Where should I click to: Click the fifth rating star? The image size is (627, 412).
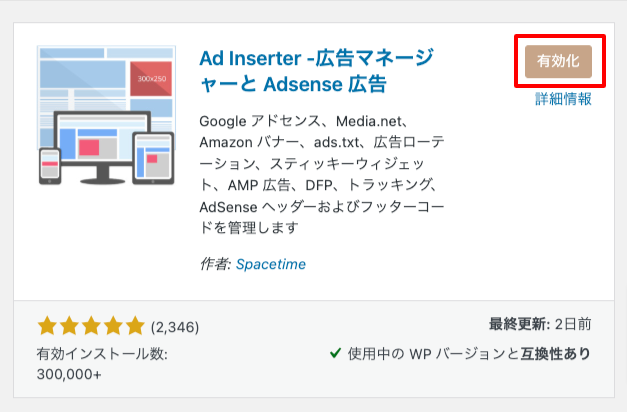[135, 325]
